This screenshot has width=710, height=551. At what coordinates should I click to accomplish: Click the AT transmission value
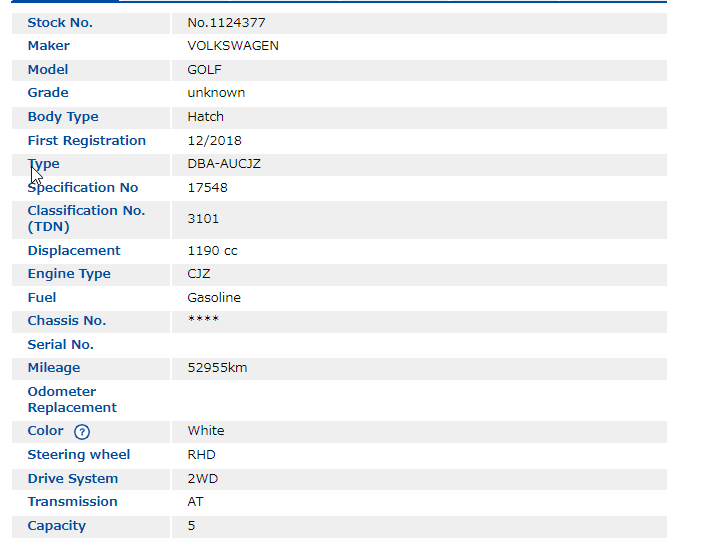coord(195,502)
